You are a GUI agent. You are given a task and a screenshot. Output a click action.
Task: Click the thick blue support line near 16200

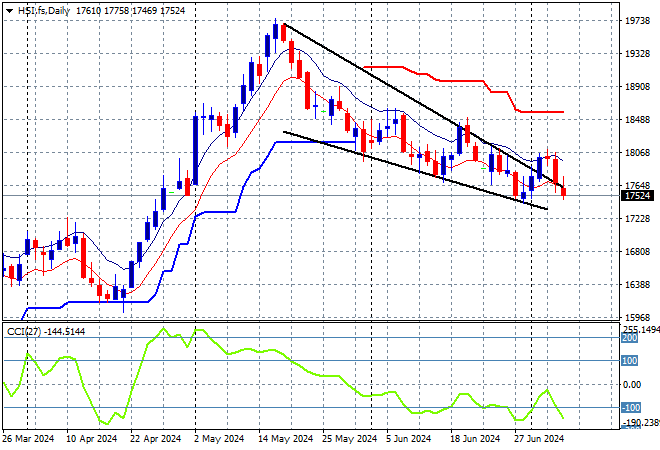click(x=107, y=302)
